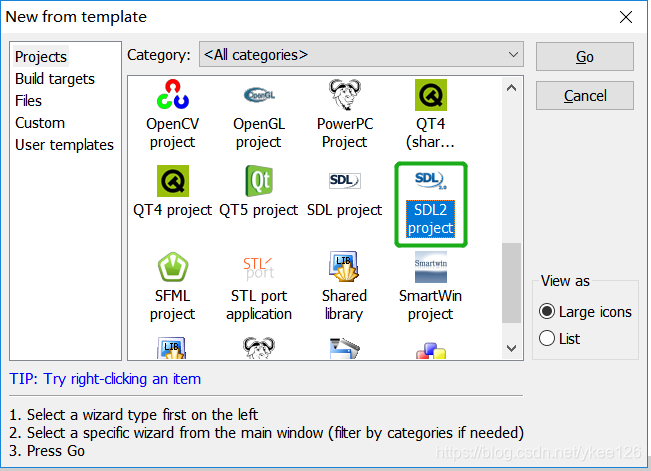651x471 pixels.
Task: Select the SDL2 project template icon
Action: pyautogui.click(x=431, y=180)
